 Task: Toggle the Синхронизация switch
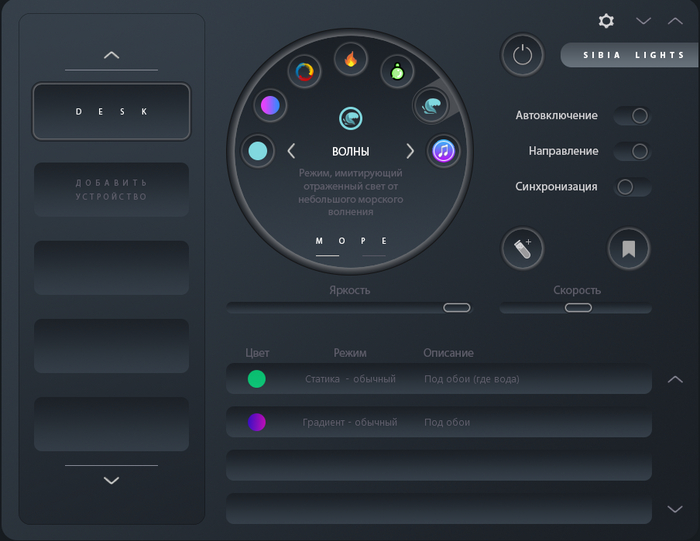(x=632, y=187)
